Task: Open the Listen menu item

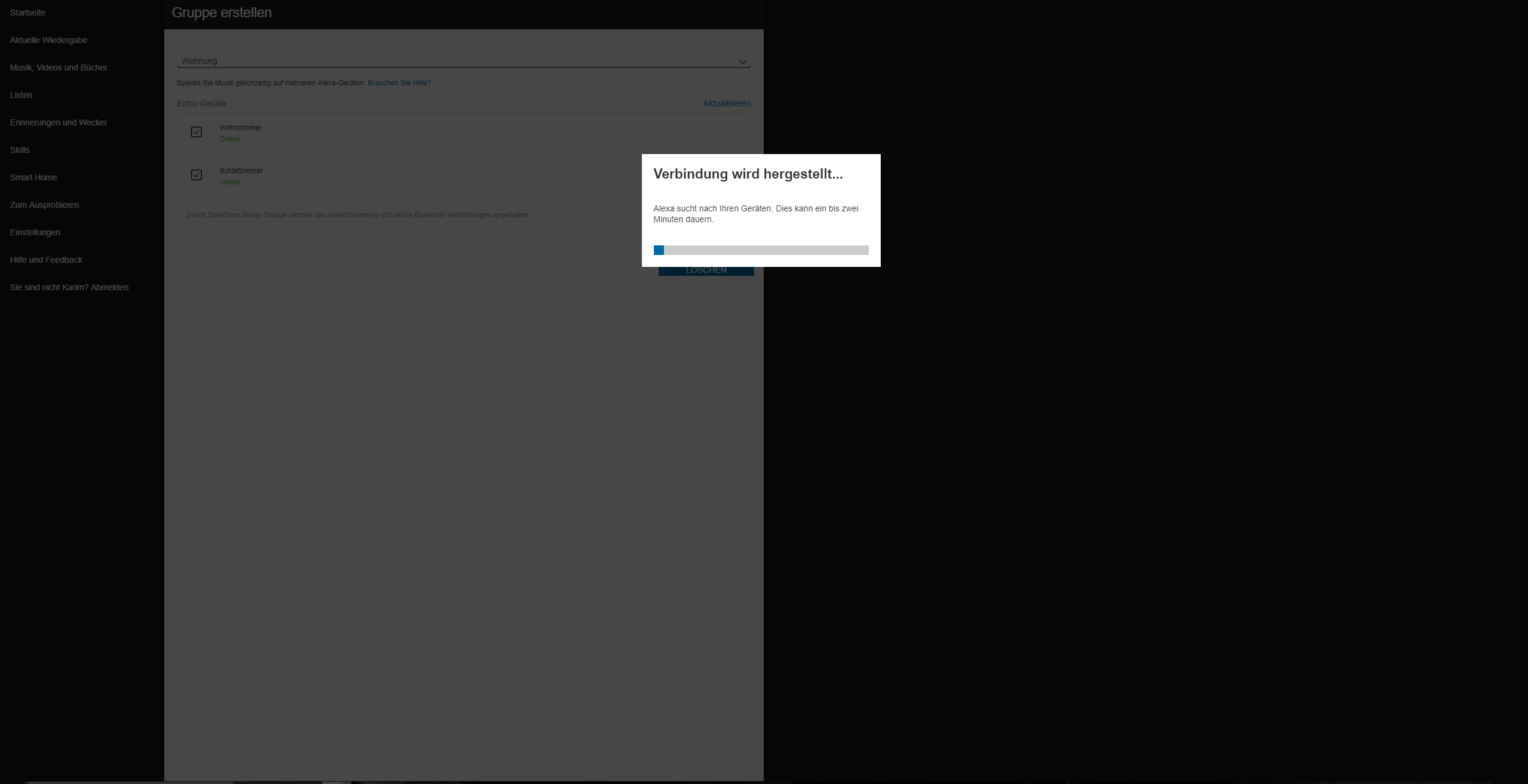Action: [21, 95]
